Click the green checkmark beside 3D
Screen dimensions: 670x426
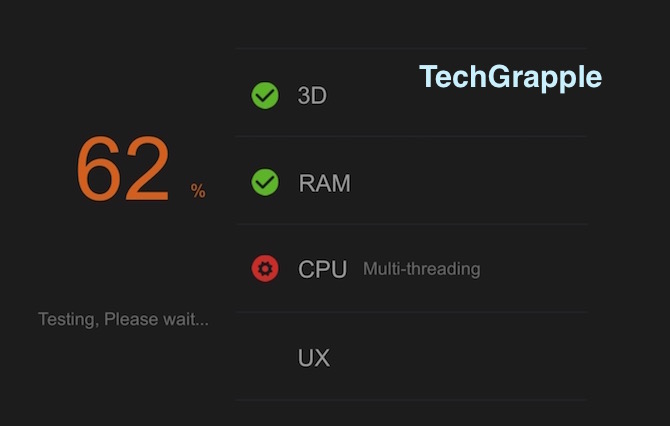coord(265,96)
